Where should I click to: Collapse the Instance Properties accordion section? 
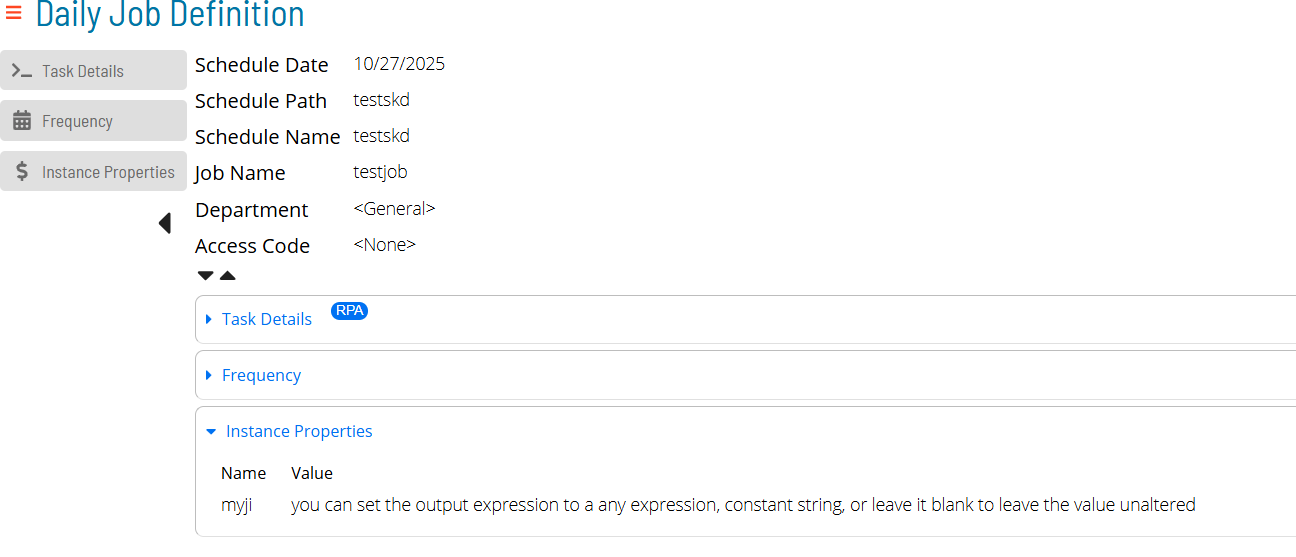point(298,431)
